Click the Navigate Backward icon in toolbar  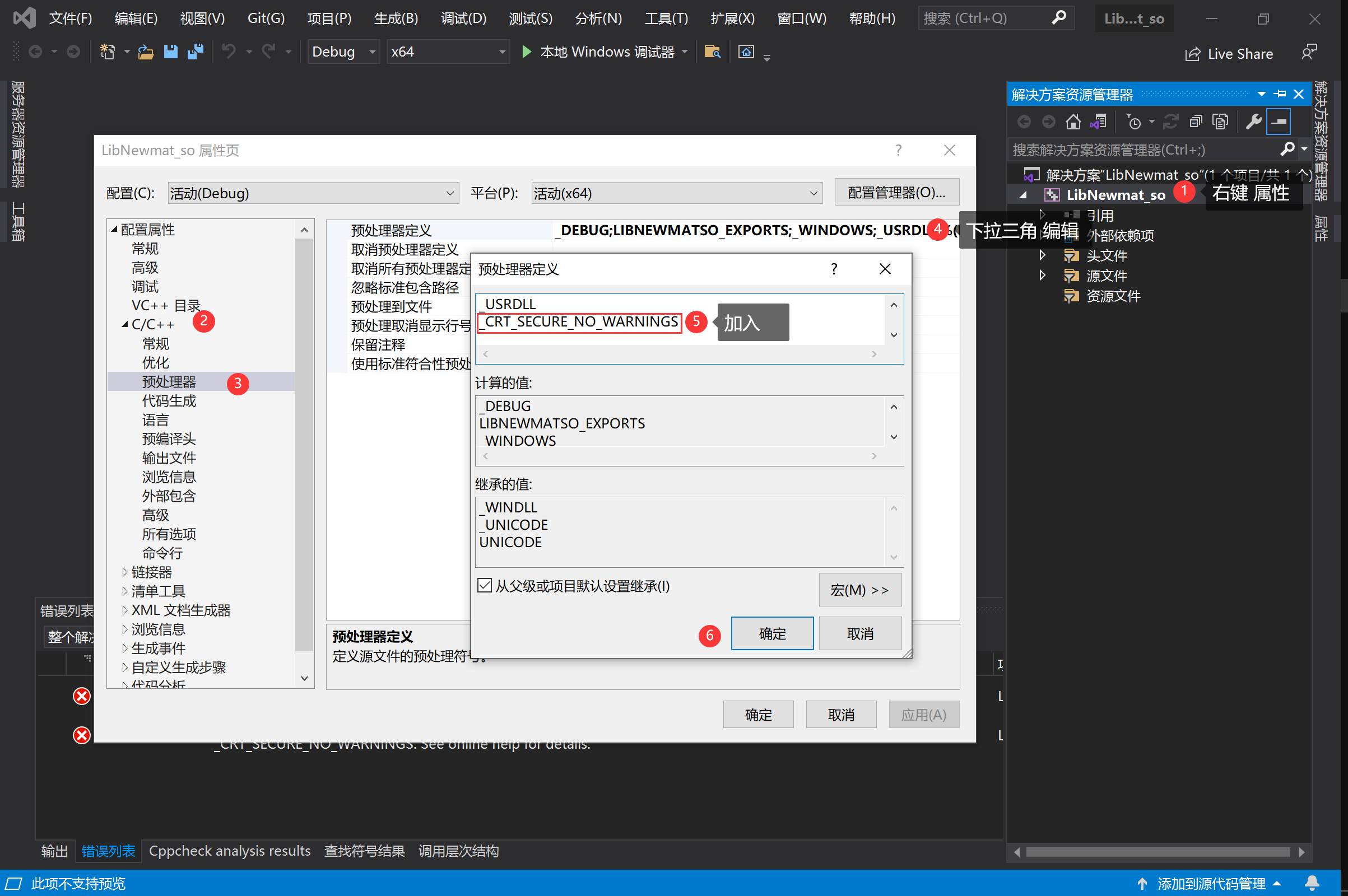coord(35,52)
